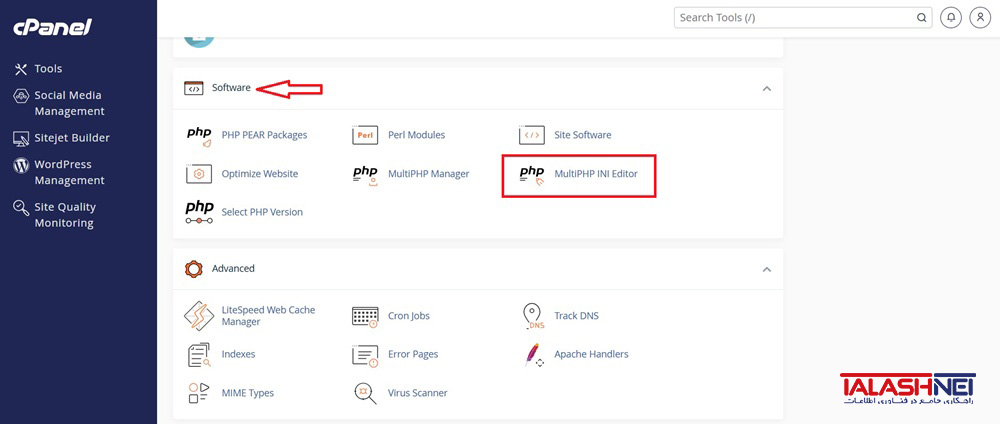
Task: Click the LiteSpeed Web Cache Manager icon
Action: 199,316
